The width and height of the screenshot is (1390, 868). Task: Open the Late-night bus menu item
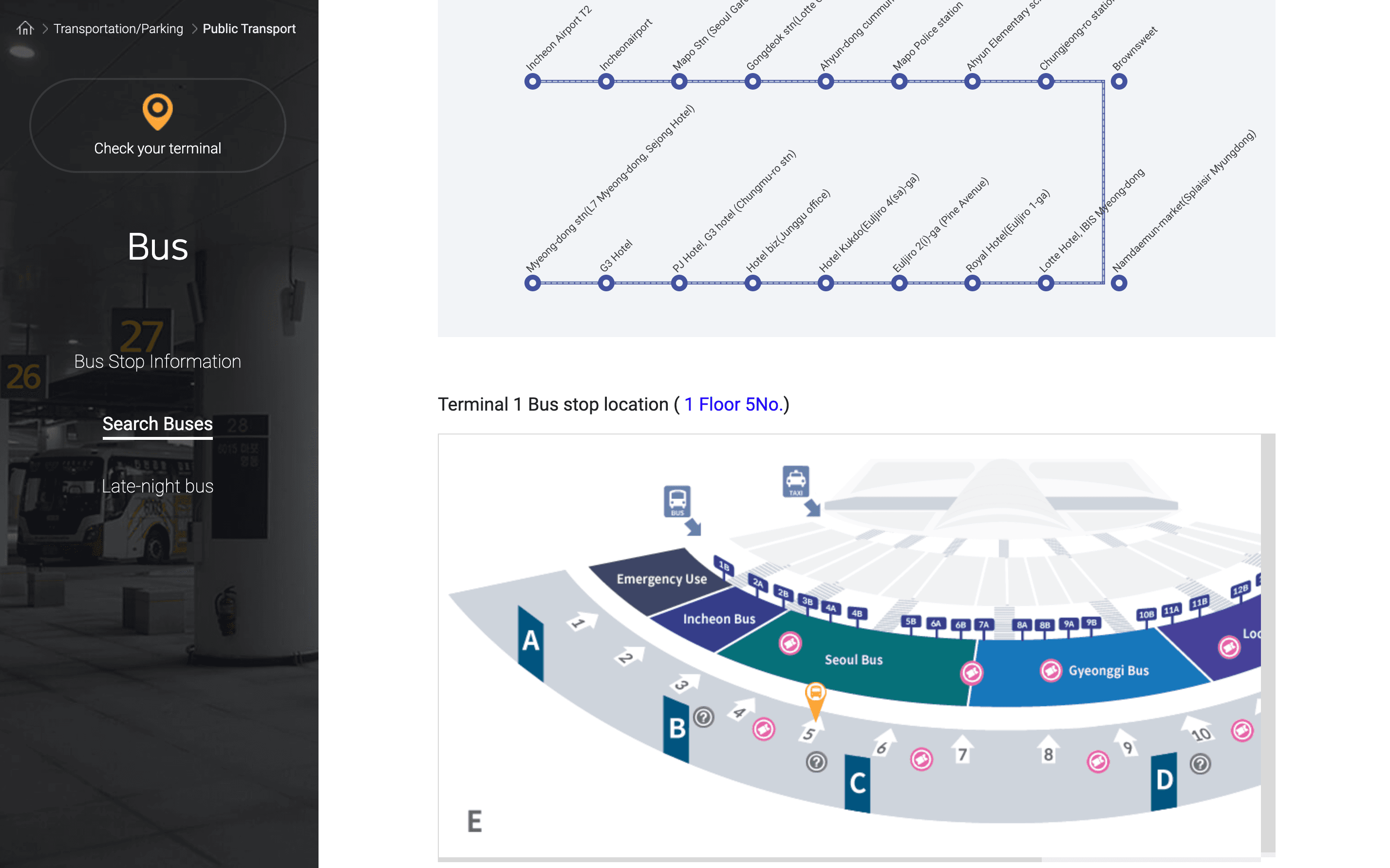point(157,486)
